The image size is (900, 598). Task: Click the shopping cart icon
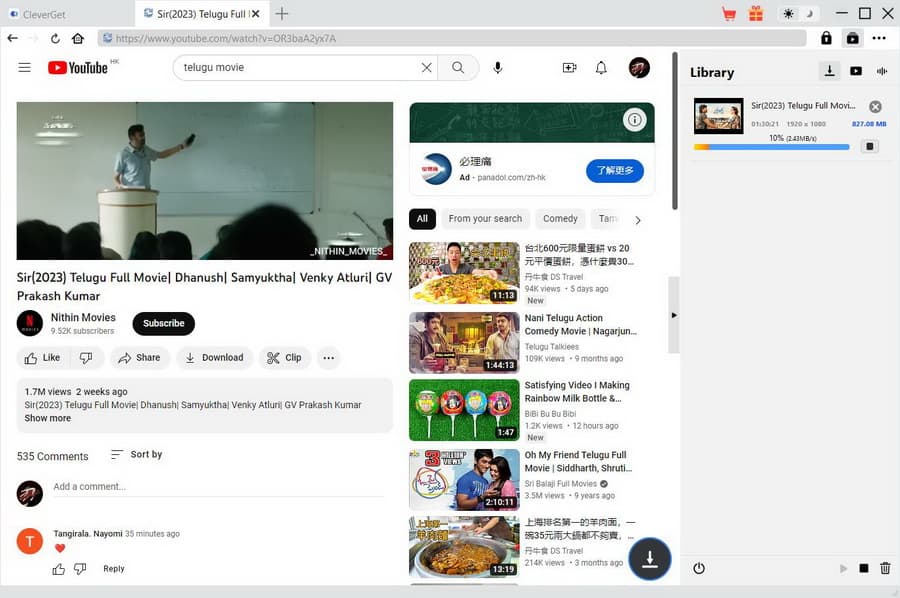(x=729, y=14)
